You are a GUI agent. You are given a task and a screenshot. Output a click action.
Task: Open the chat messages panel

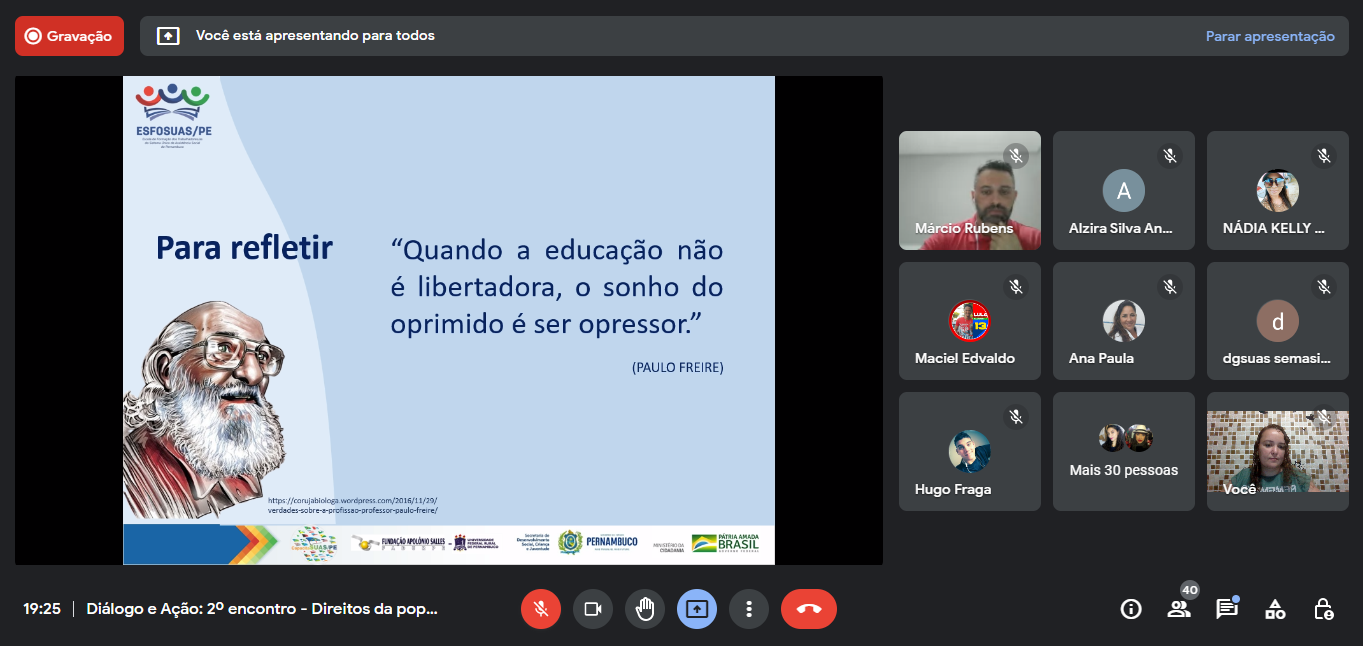pos(1226,609)
